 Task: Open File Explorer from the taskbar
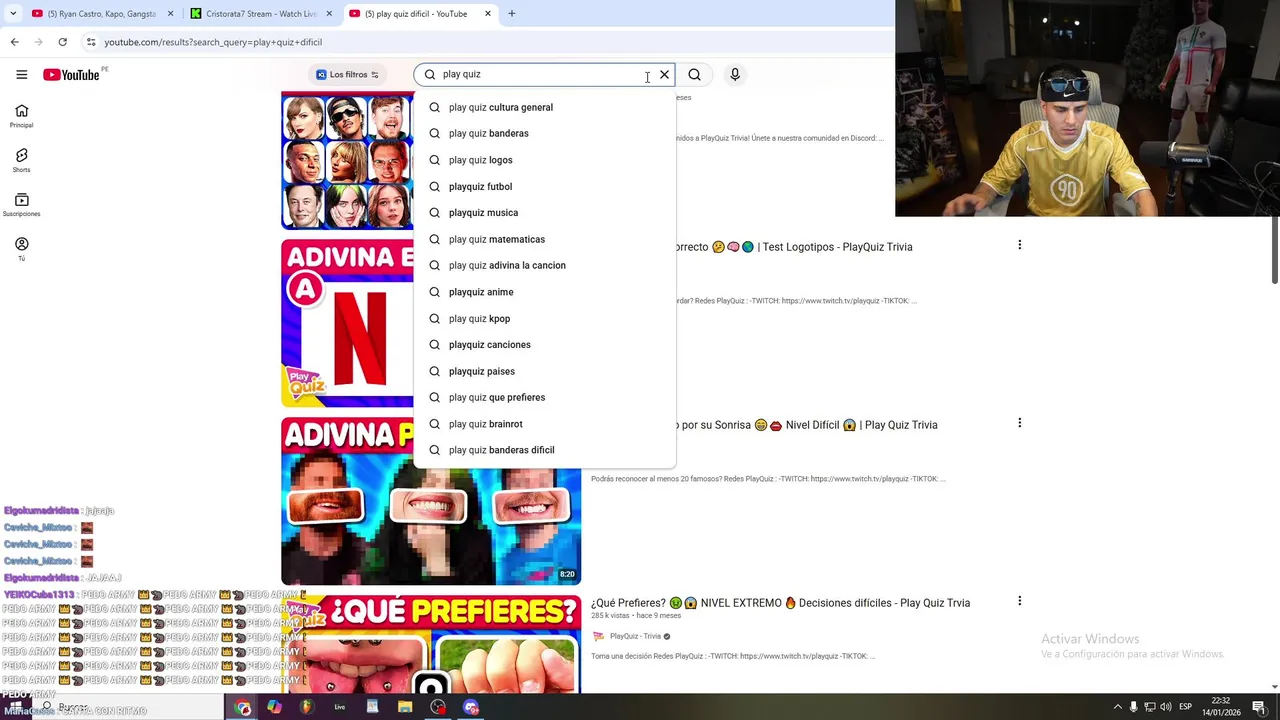coord(405,707)
